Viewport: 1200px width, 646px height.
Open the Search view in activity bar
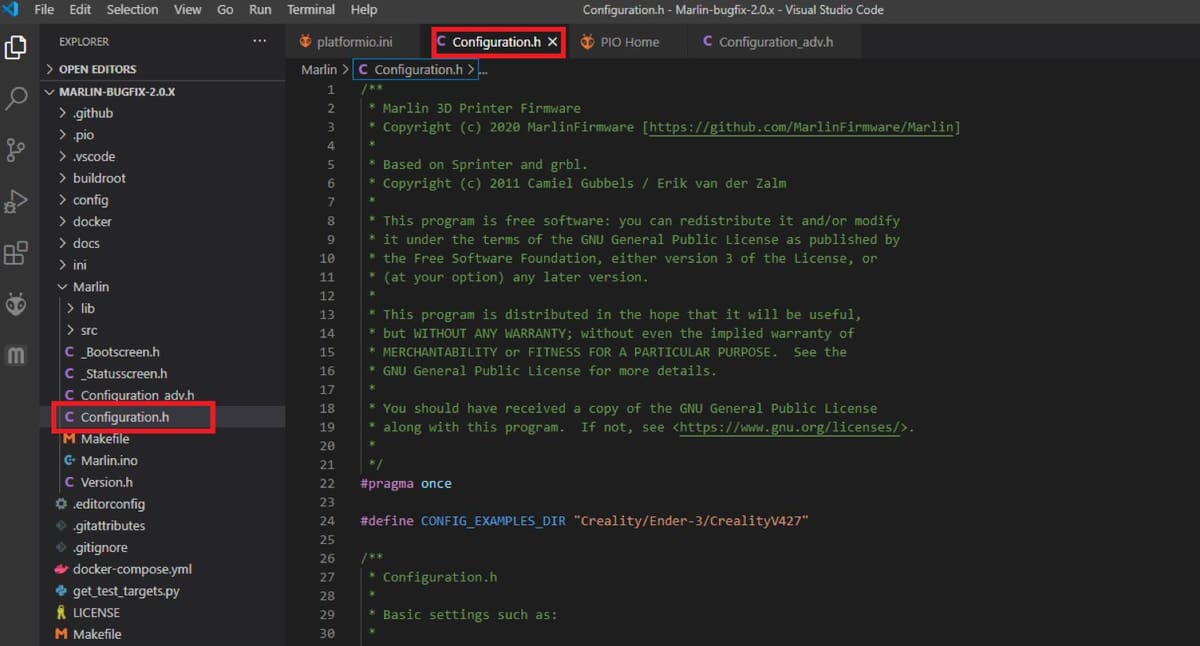(16, 98)
